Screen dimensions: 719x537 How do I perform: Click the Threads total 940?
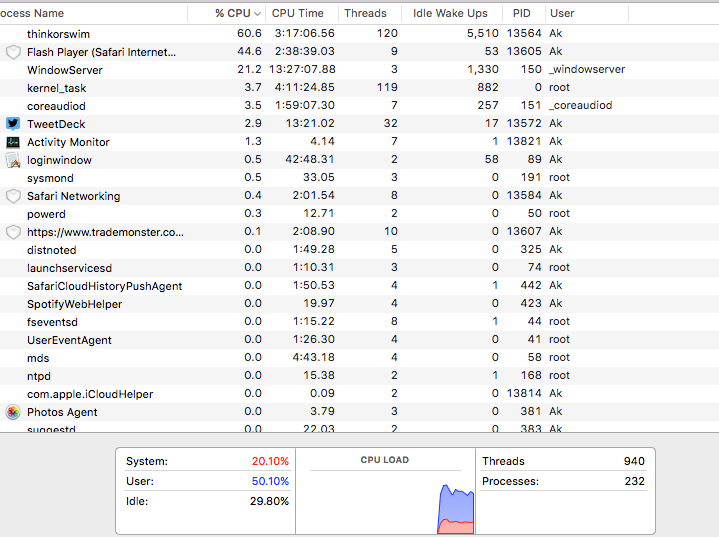634,461
